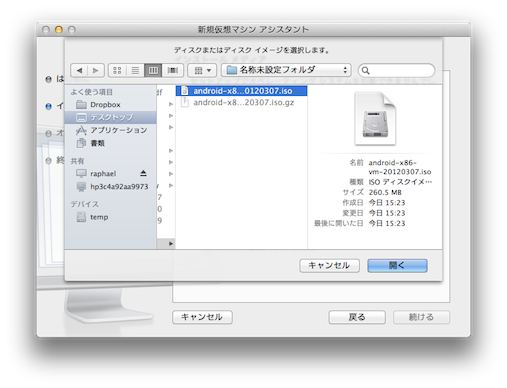
Task: Open the 名称未設定フォルダ location popup
Action: (286, 70)
